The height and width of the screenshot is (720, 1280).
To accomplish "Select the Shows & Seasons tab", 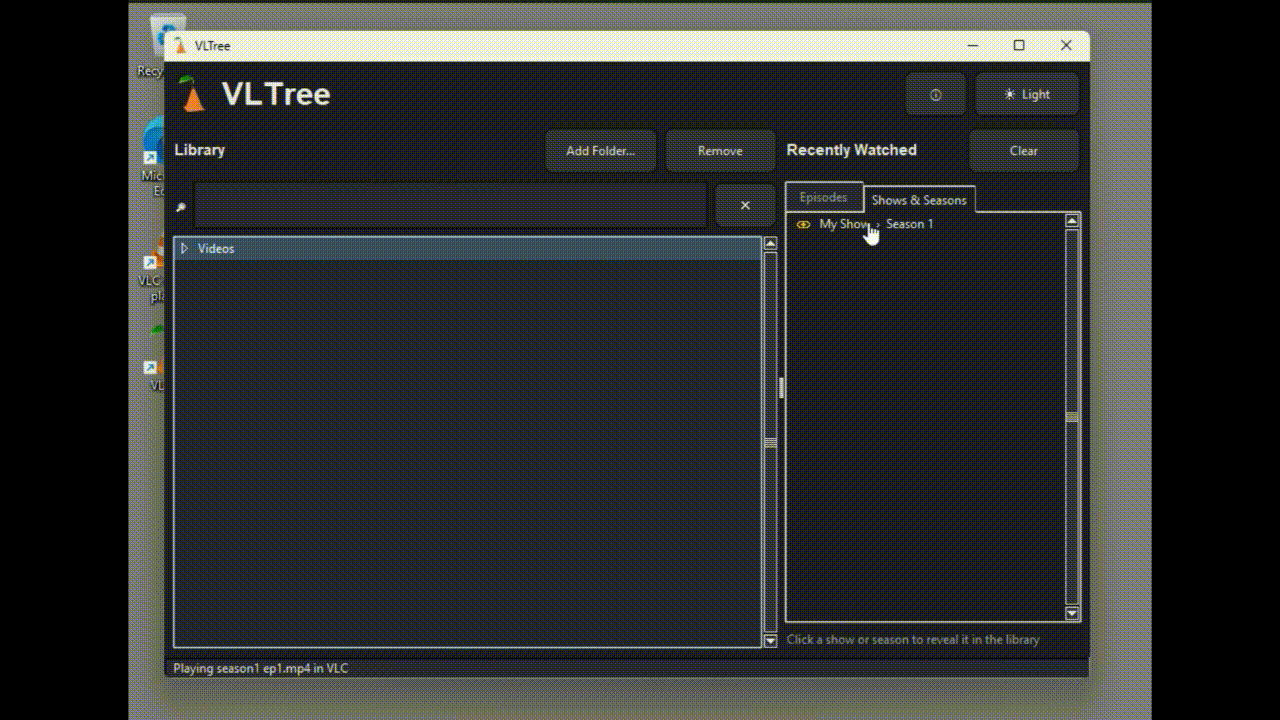I will tap(919, 200).
